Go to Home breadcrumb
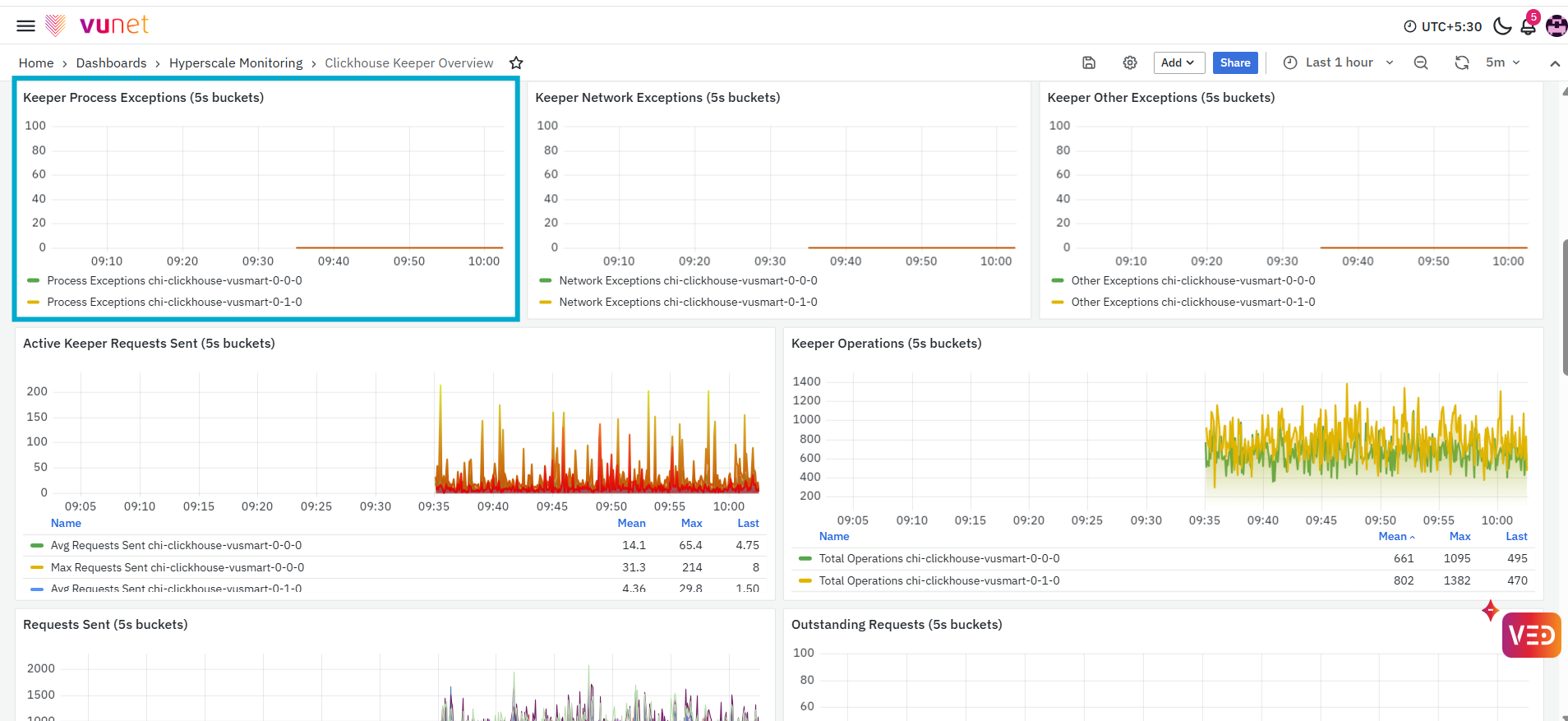 tap(36, 63)
